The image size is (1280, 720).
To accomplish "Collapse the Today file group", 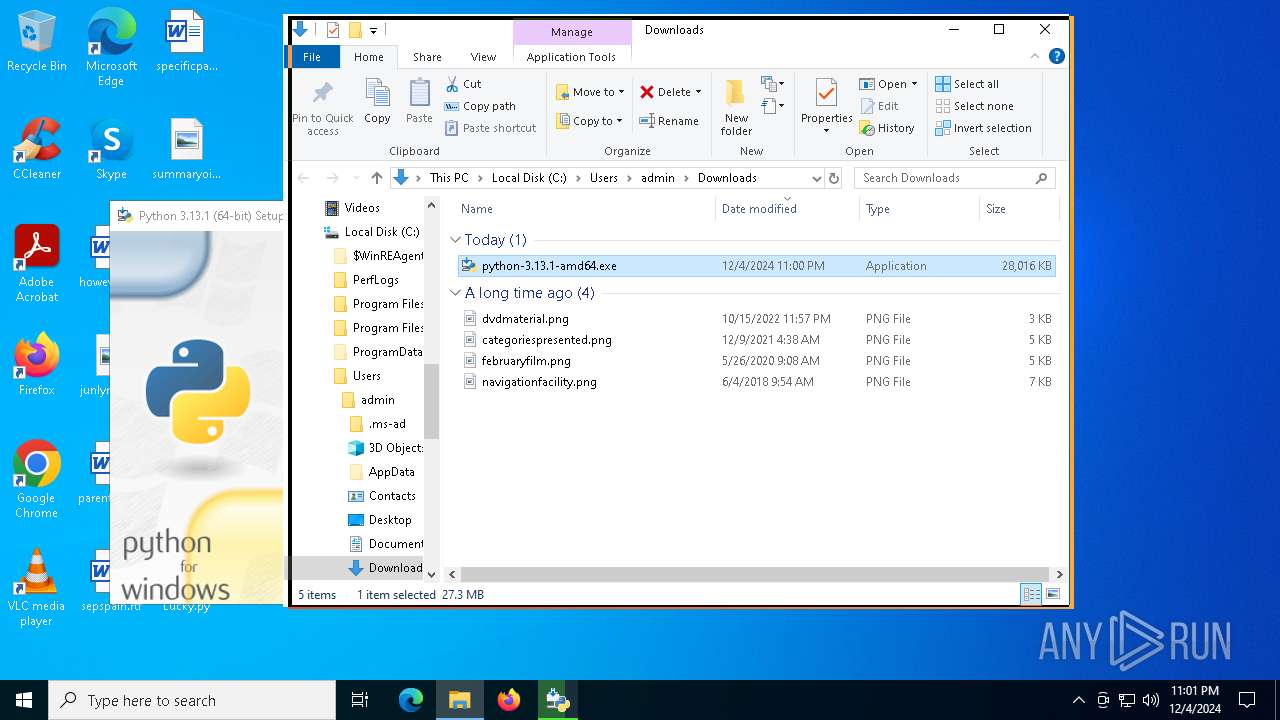I will click(x=456, y=240).
